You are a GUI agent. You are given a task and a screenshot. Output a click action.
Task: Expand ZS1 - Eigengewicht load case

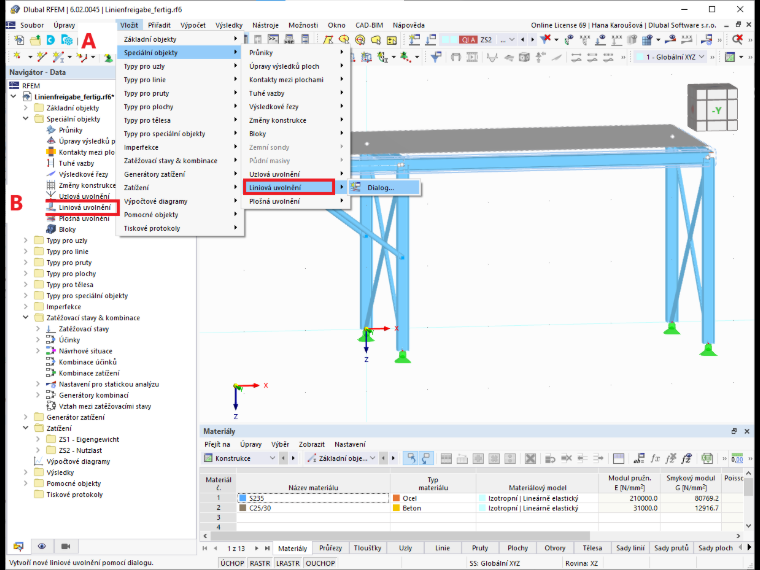point(38,439)
